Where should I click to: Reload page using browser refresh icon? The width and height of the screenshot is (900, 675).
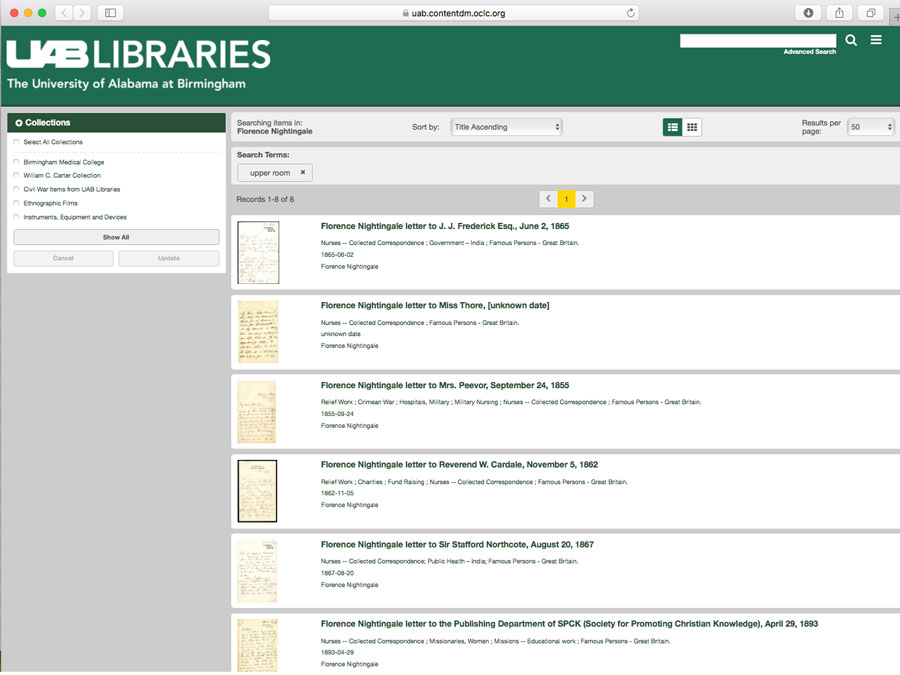coord(631,13)
